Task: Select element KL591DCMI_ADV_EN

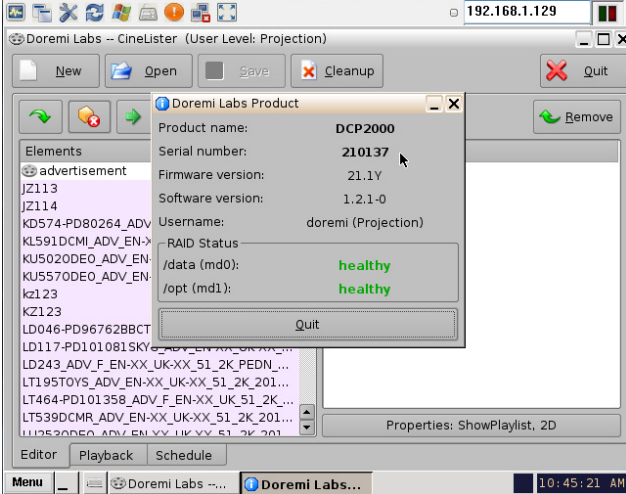Action: [x=86, y=241]
